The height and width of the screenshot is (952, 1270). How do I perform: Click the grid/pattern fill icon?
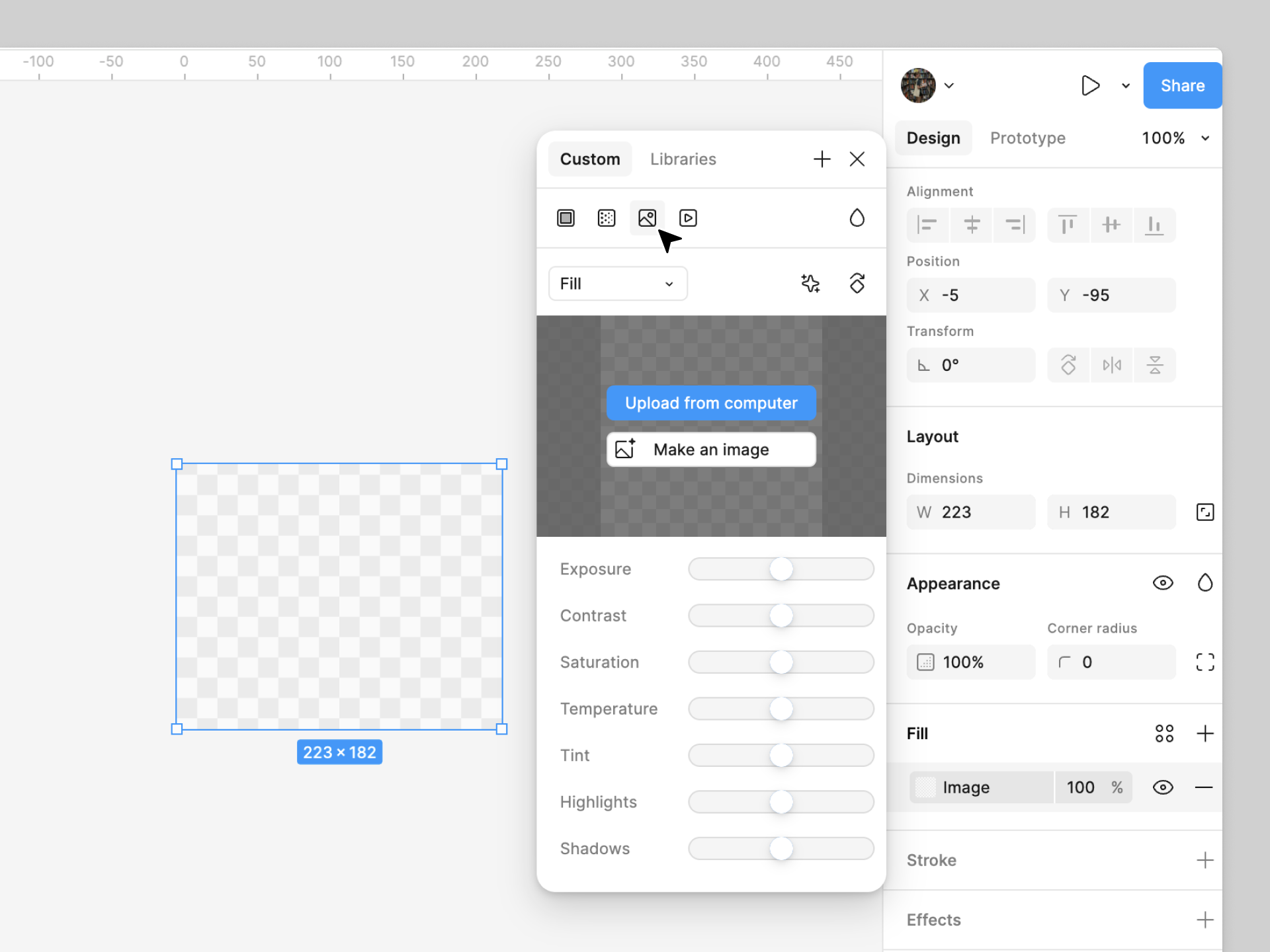click(608, 218)
